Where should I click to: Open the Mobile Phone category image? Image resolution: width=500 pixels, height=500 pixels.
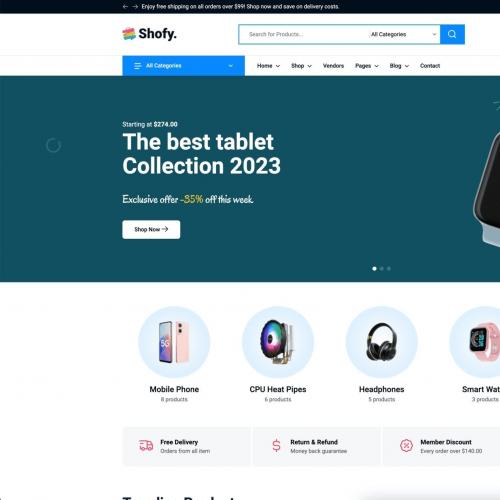tap(174, 342)
